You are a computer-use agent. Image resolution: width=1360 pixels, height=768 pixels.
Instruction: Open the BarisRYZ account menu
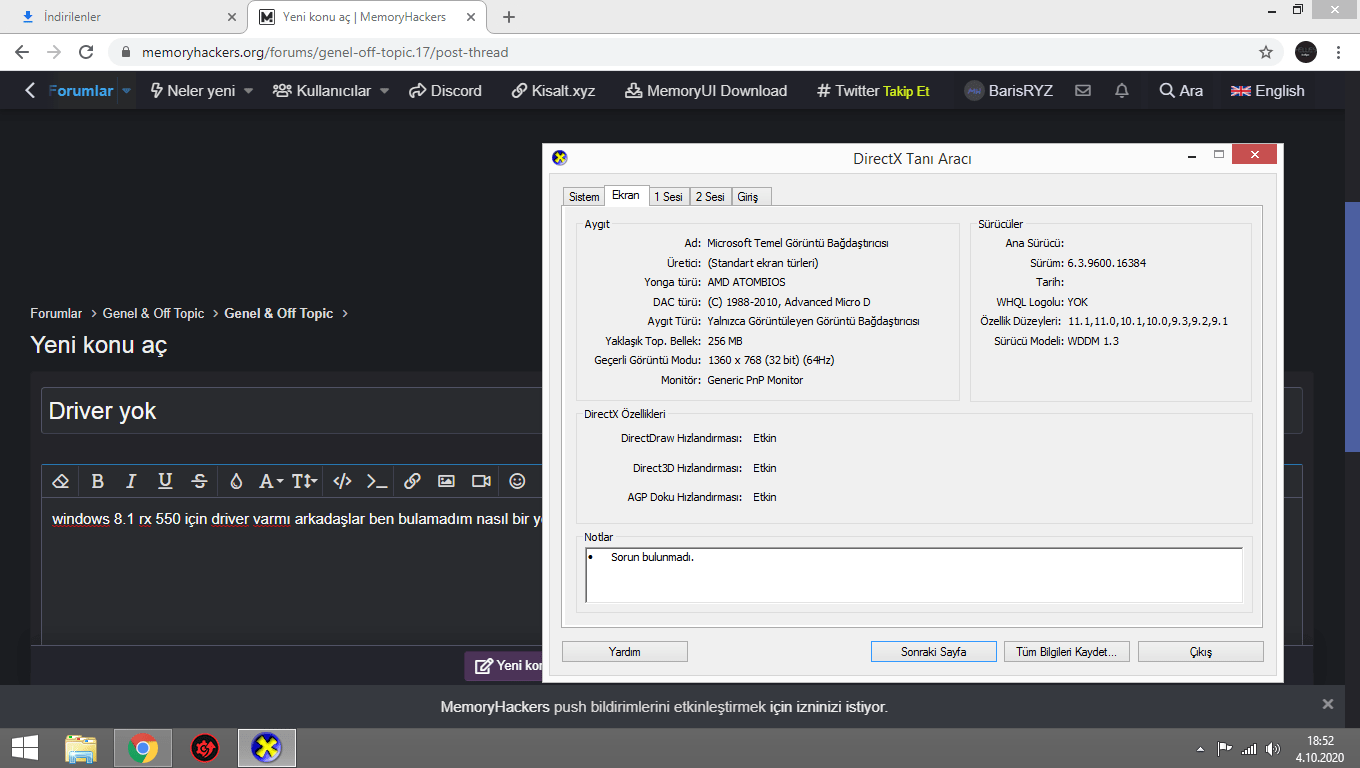click(x=1009, y=91)
